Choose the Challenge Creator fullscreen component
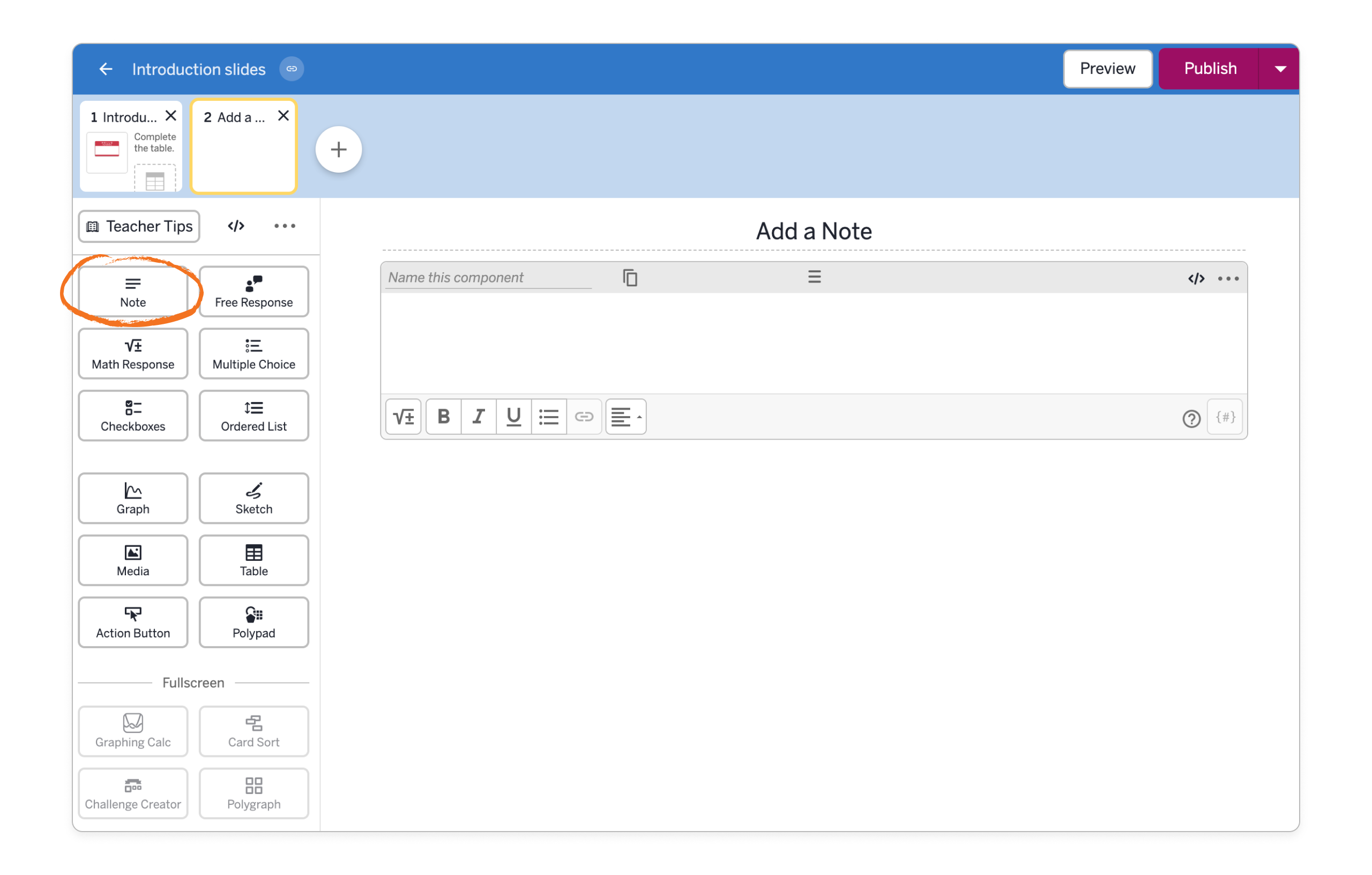This screenshot has height=875, width=1372. click(133, 794)
